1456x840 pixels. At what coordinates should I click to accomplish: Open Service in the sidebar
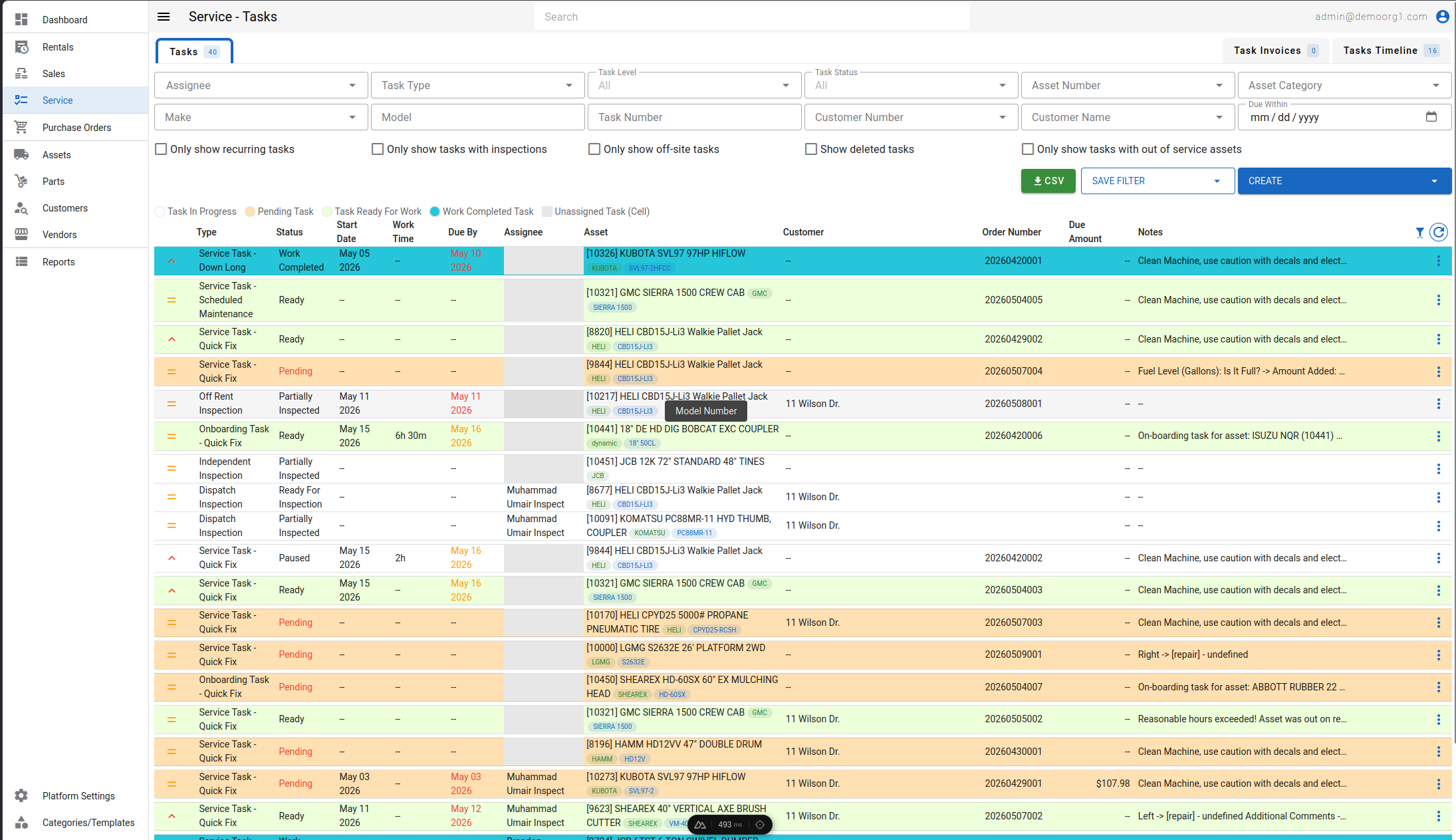point(74,100)
